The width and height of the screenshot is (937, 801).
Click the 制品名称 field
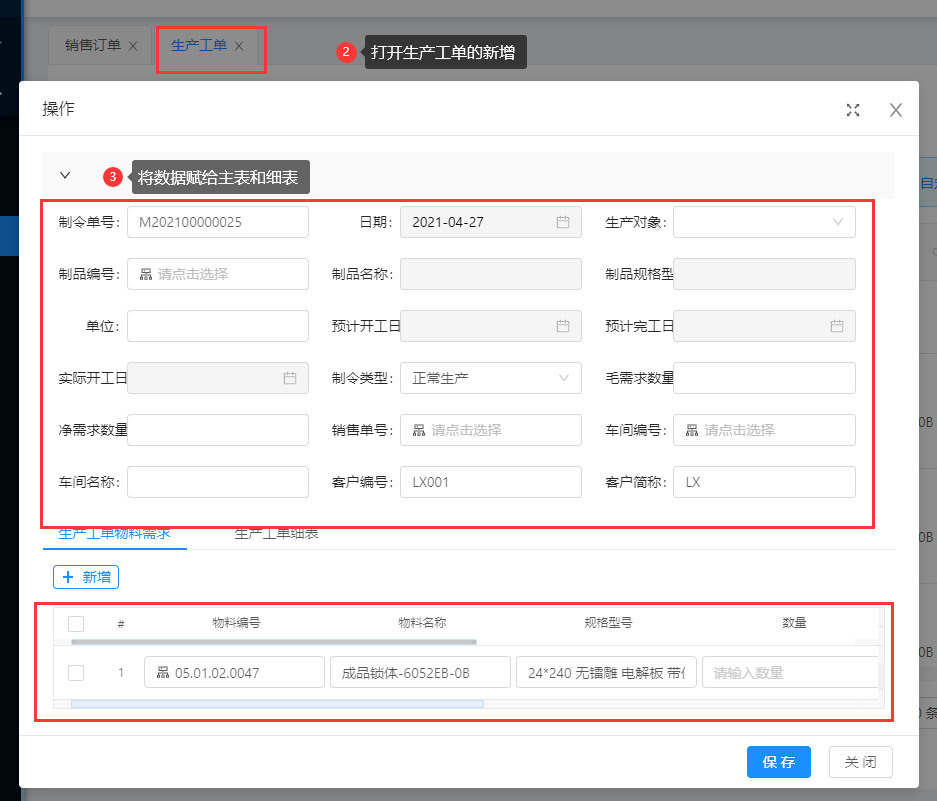[491, 274]
